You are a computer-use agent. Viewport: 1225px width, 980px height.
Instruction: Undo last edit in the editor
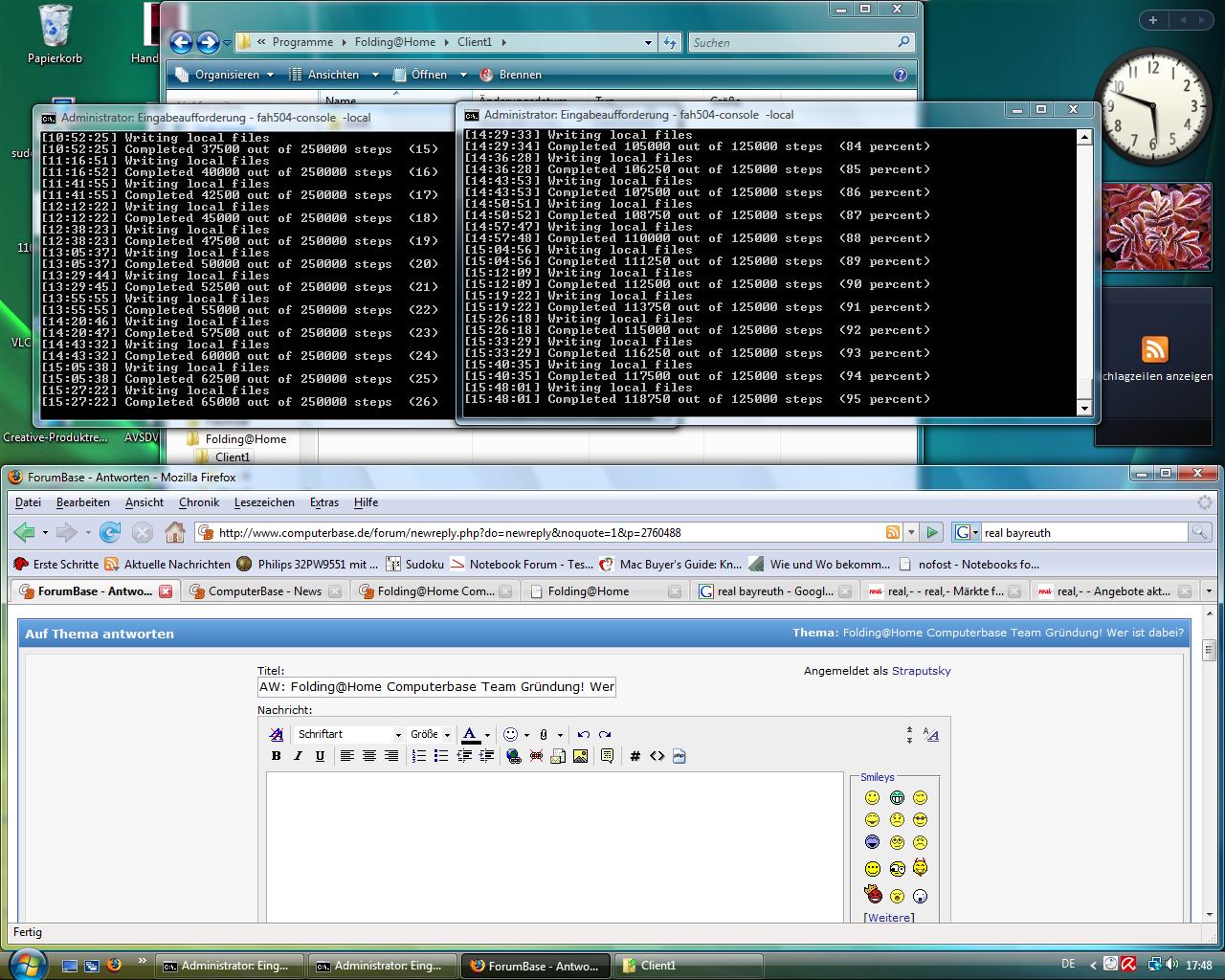pyautogui.click(x=583, y=734)
